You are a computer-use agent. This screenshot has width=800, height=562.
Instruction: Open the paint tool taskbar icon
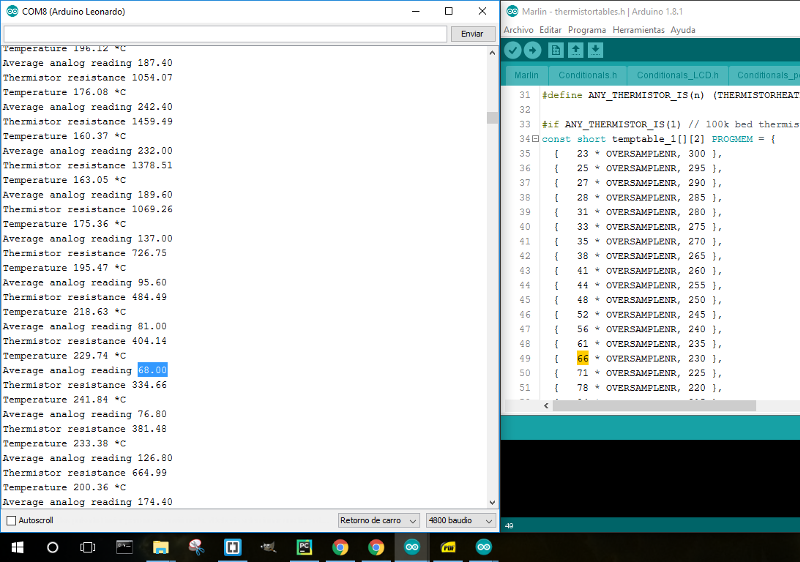click(x=196, y=547)
